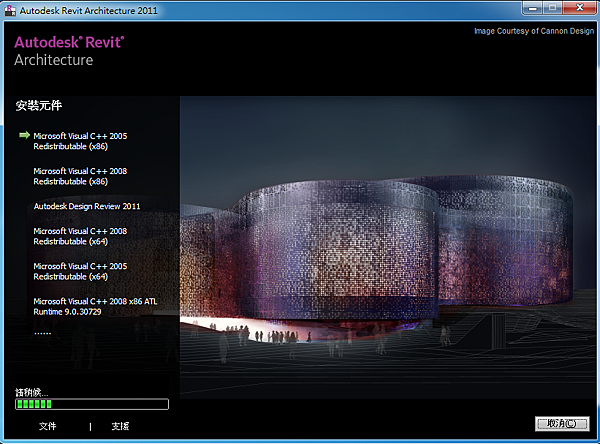Screen dimensions: 600x444
Task: Select Autodesk Design Review 2011 entry
Action: (87, 206)
